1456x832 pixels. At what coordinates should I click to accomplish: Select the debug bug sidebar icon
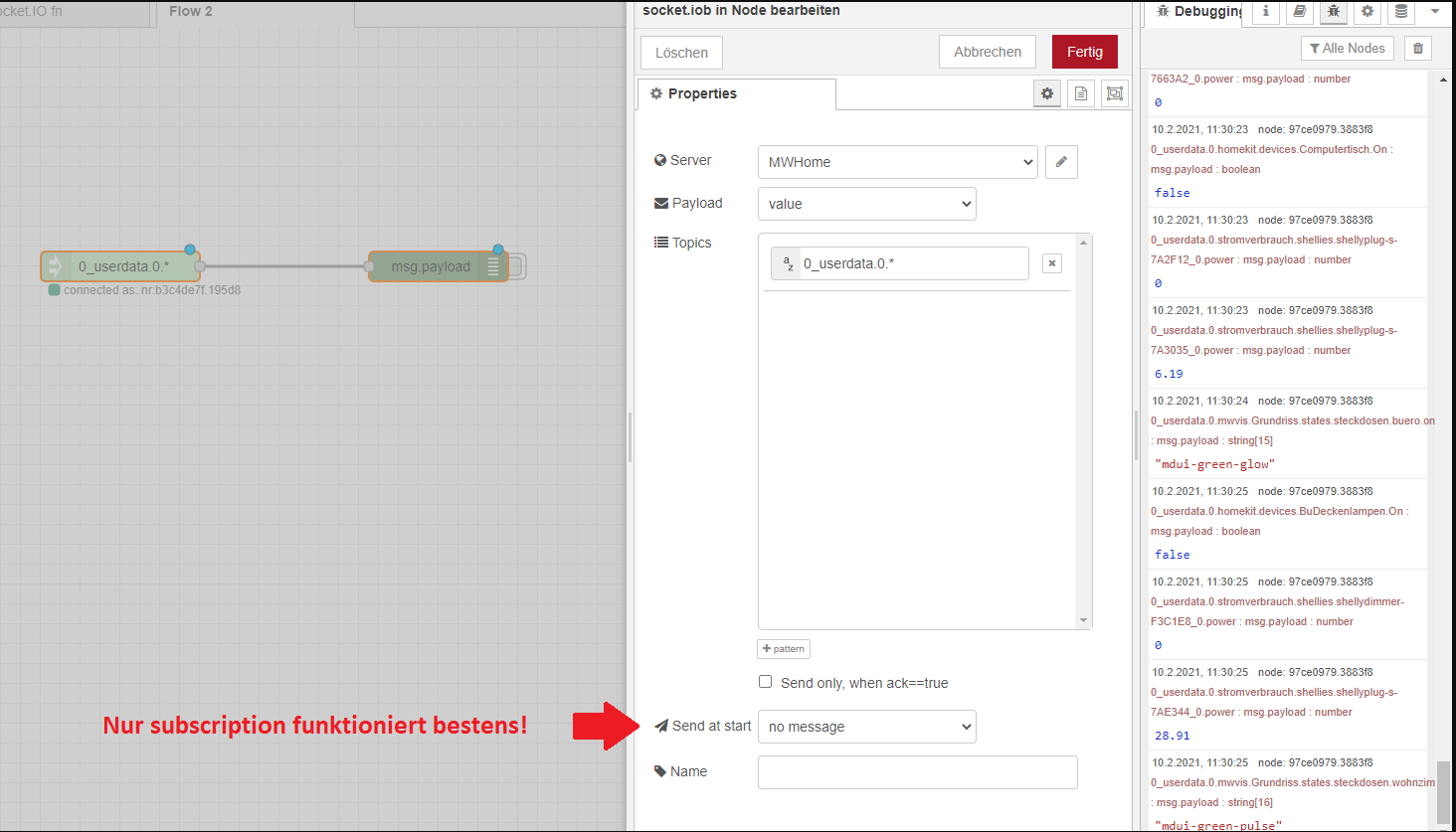click(1333, 12)
